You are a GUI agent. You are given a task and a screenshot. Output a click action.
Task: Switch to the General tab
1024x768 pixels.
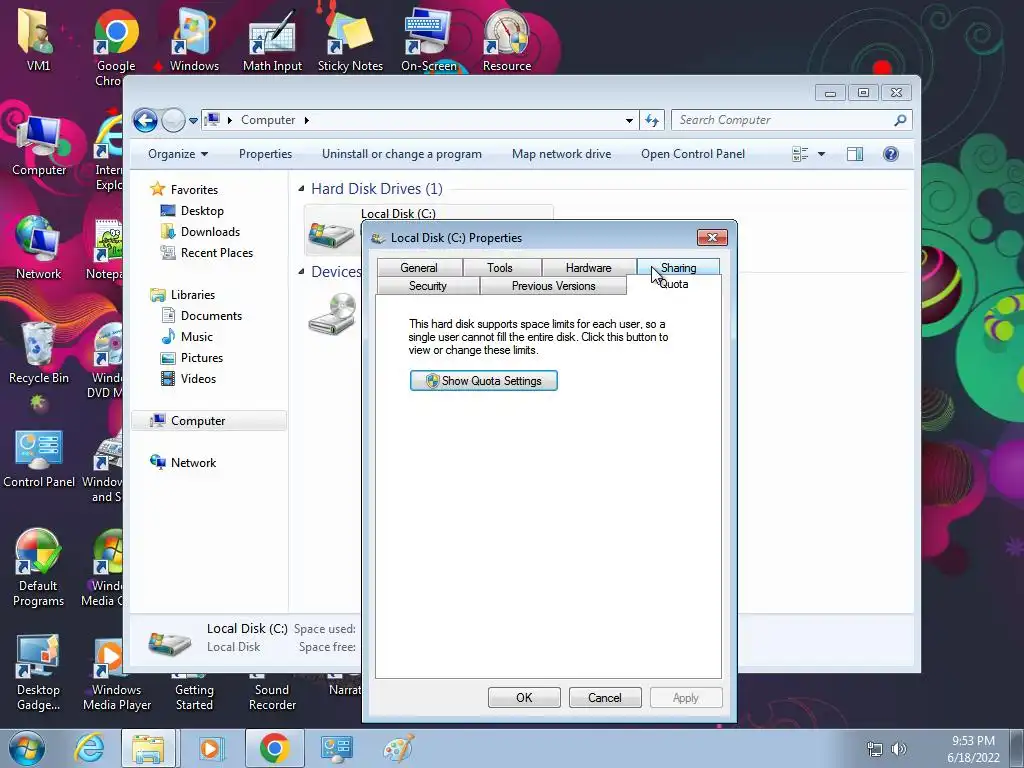pyautogui.click(x=419, y=268)
